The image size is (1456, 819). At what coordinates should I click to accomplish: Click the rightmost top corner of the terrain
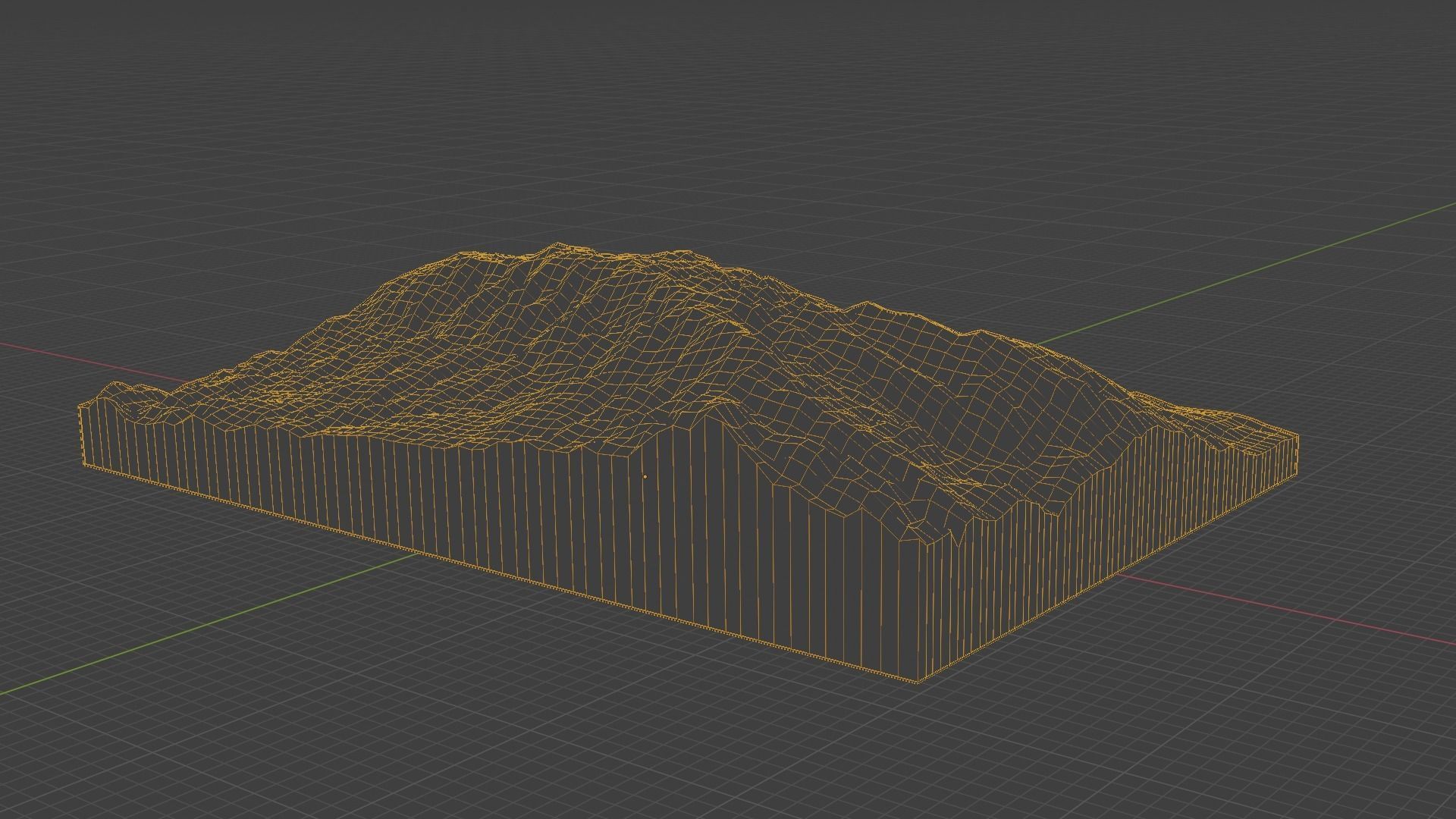(1298, 435)
